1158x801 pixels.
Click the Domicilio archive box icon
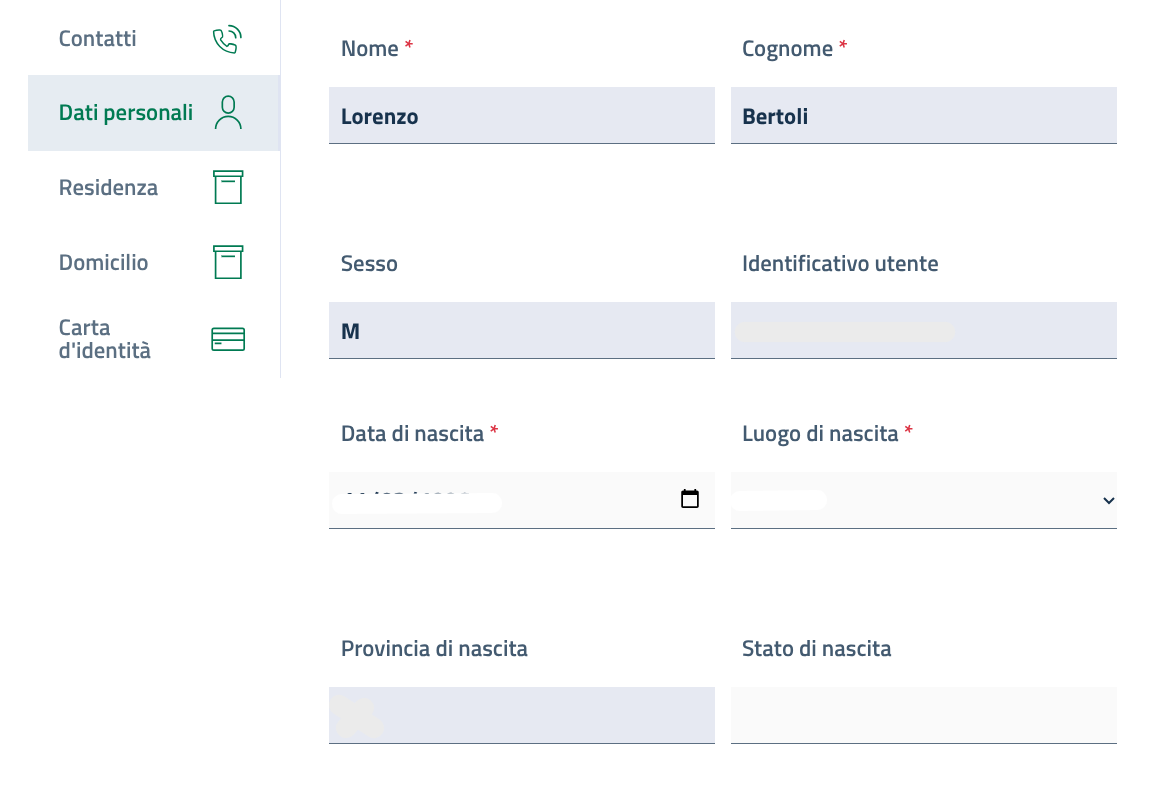tap(228, 262)
